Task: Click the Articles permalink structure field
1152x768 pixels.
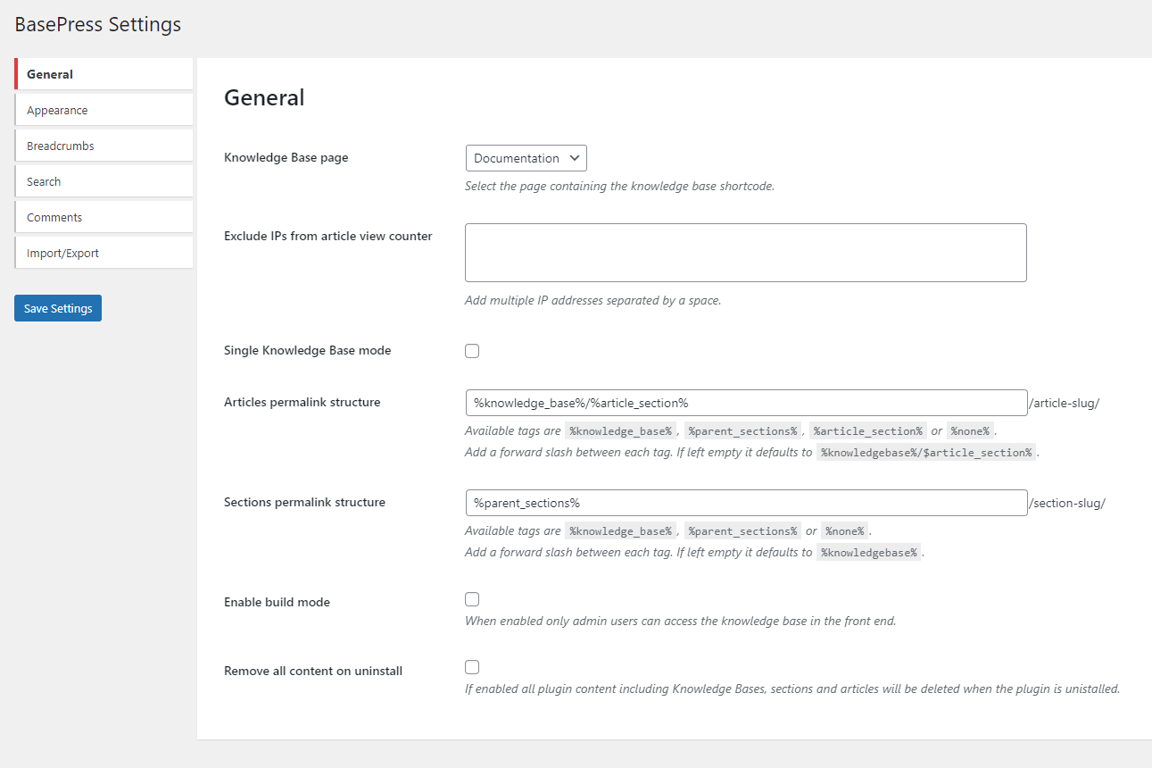Action: (745, 402)
